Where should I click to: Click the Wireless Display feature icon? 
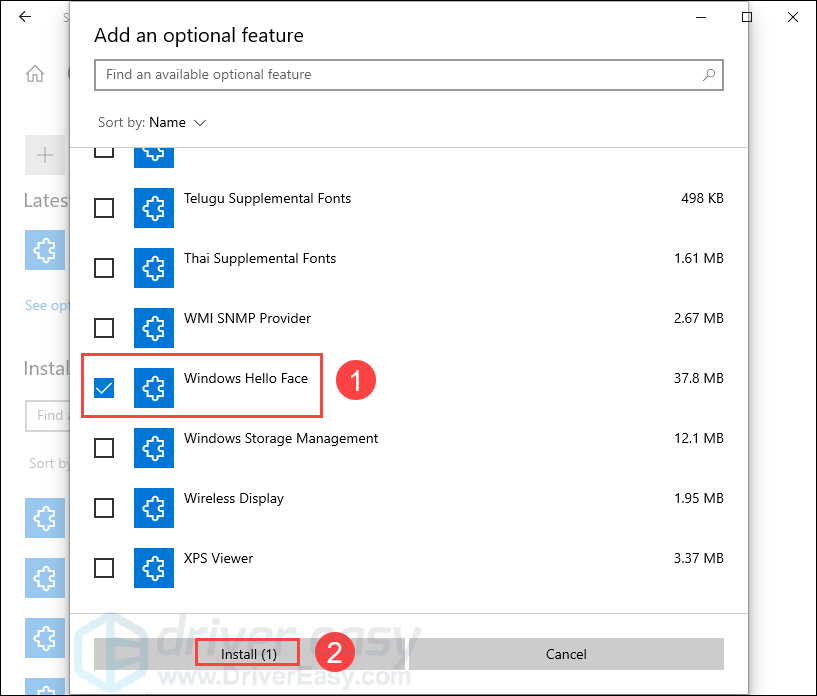pos(153,508)
